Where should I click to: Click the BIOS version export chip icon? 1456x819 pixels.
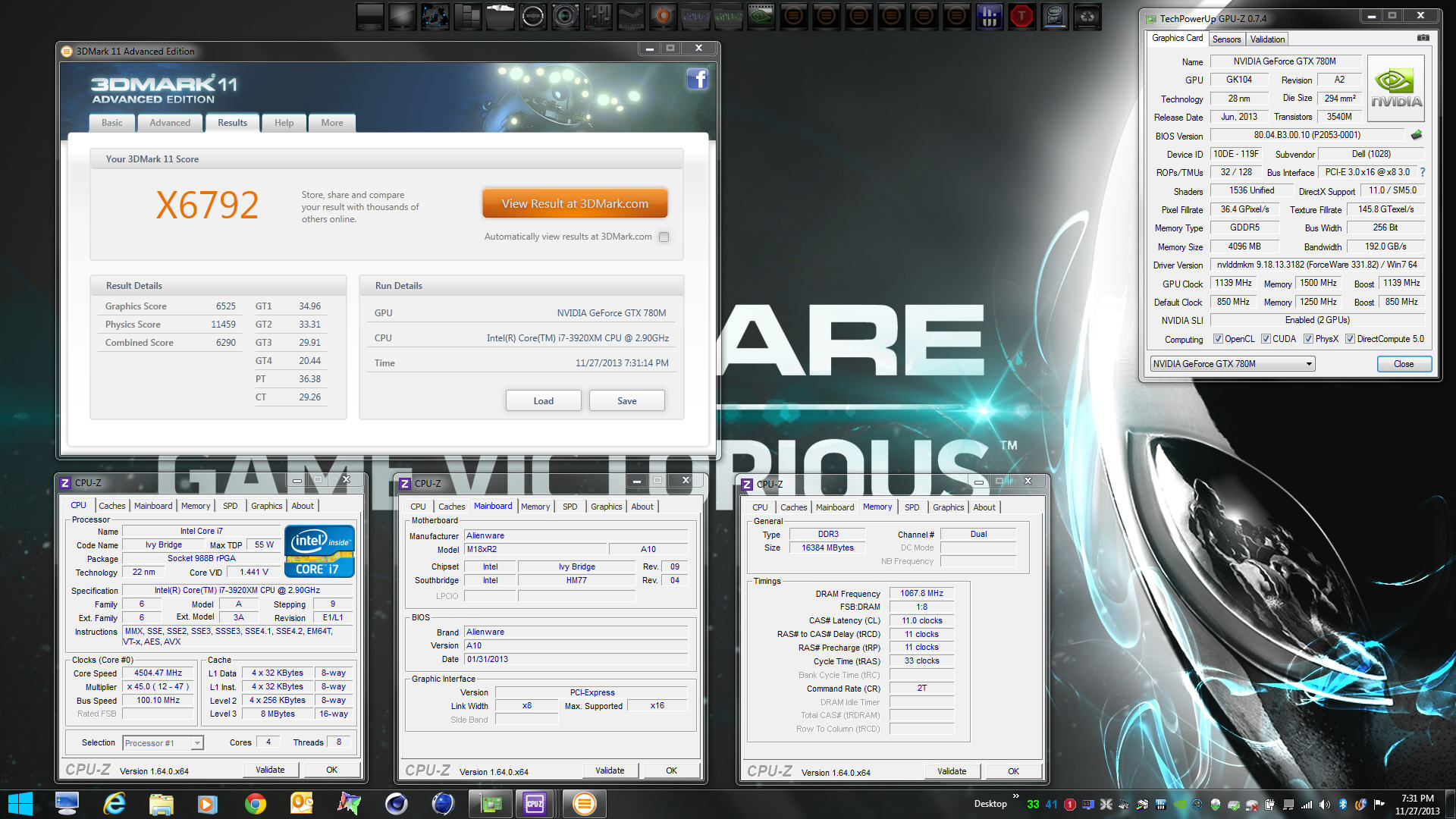[x=1416, y=135]
